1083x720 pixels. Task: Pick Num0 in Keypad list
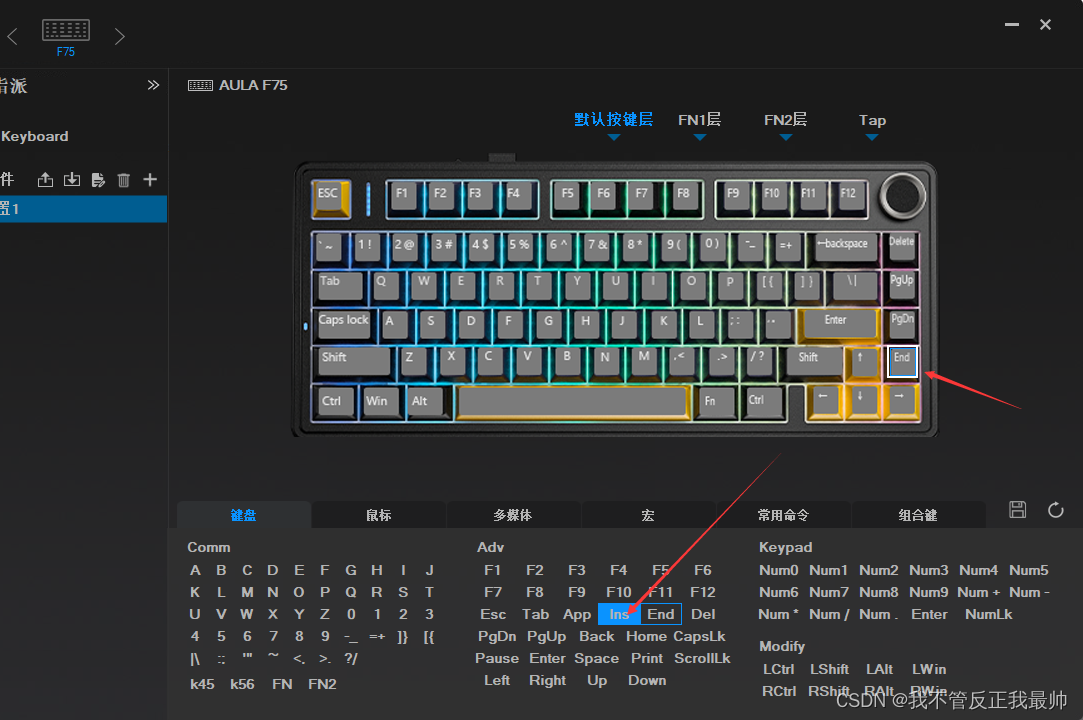[x=778, y=570]
